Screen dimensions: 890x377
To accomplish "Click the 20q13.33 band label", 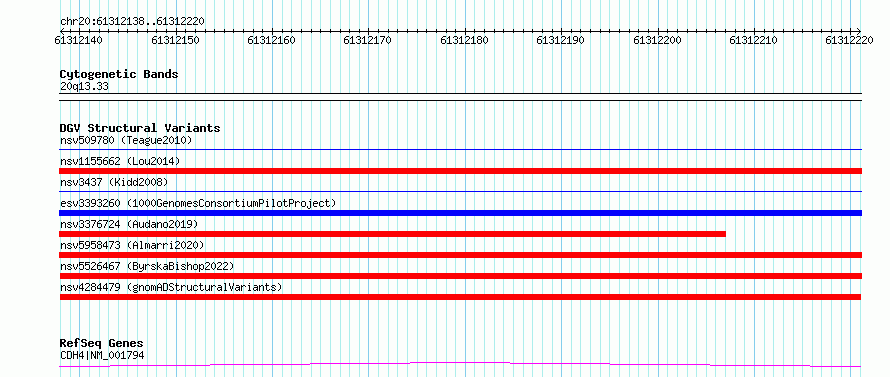I will 84,87.
